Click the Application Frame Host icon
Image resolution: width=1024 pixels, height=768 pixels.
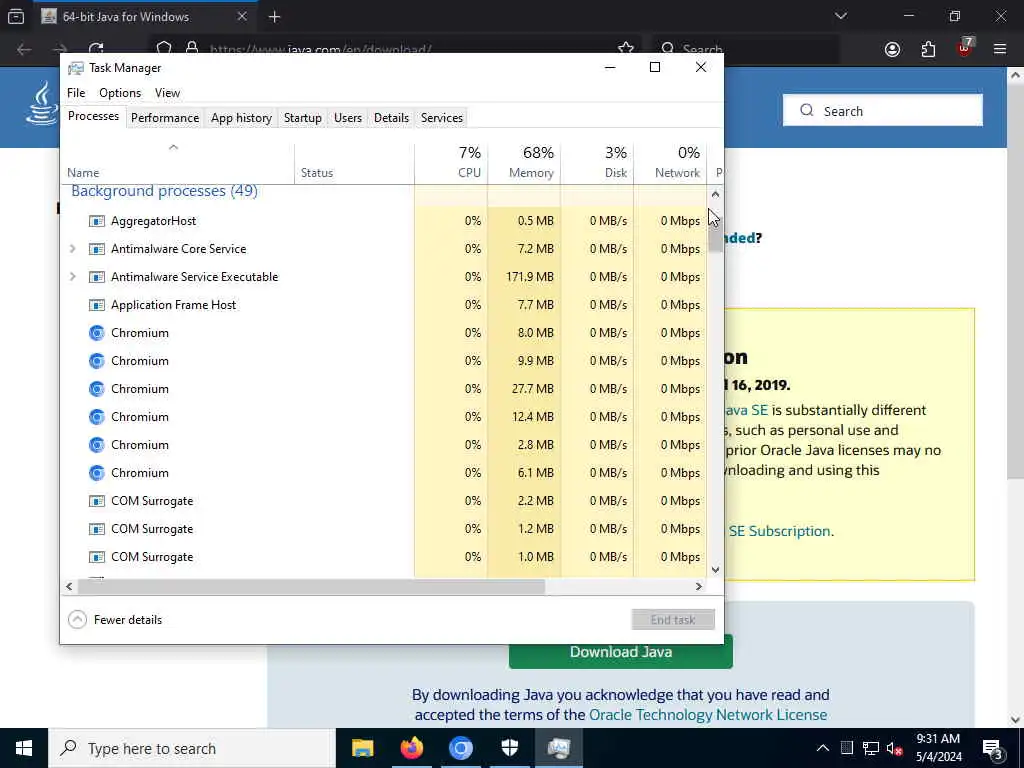pyautogui.click(x=97, y=305)
